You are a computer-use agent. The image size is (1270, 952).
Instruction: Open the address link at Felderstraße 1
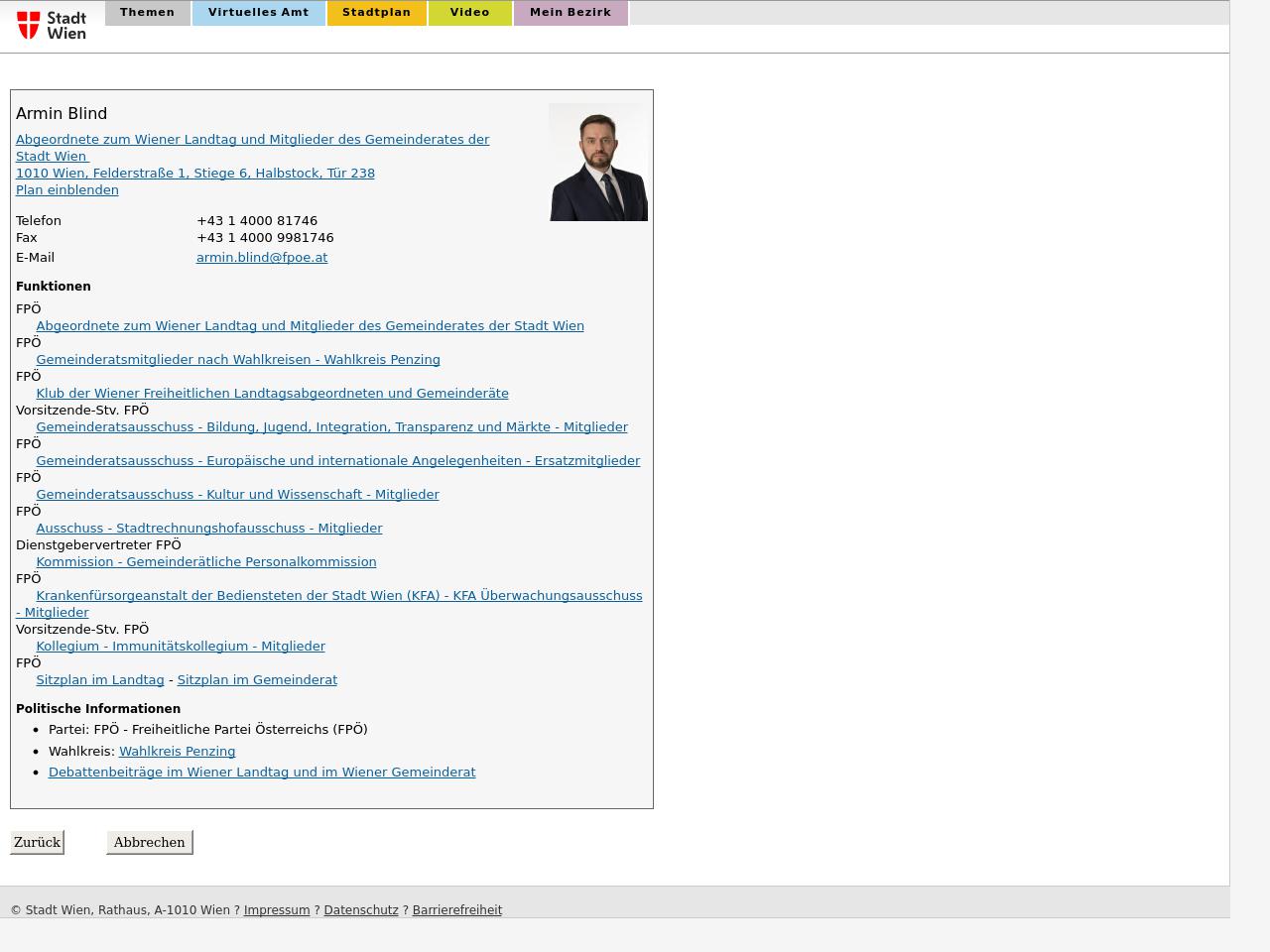click(194, 174)
